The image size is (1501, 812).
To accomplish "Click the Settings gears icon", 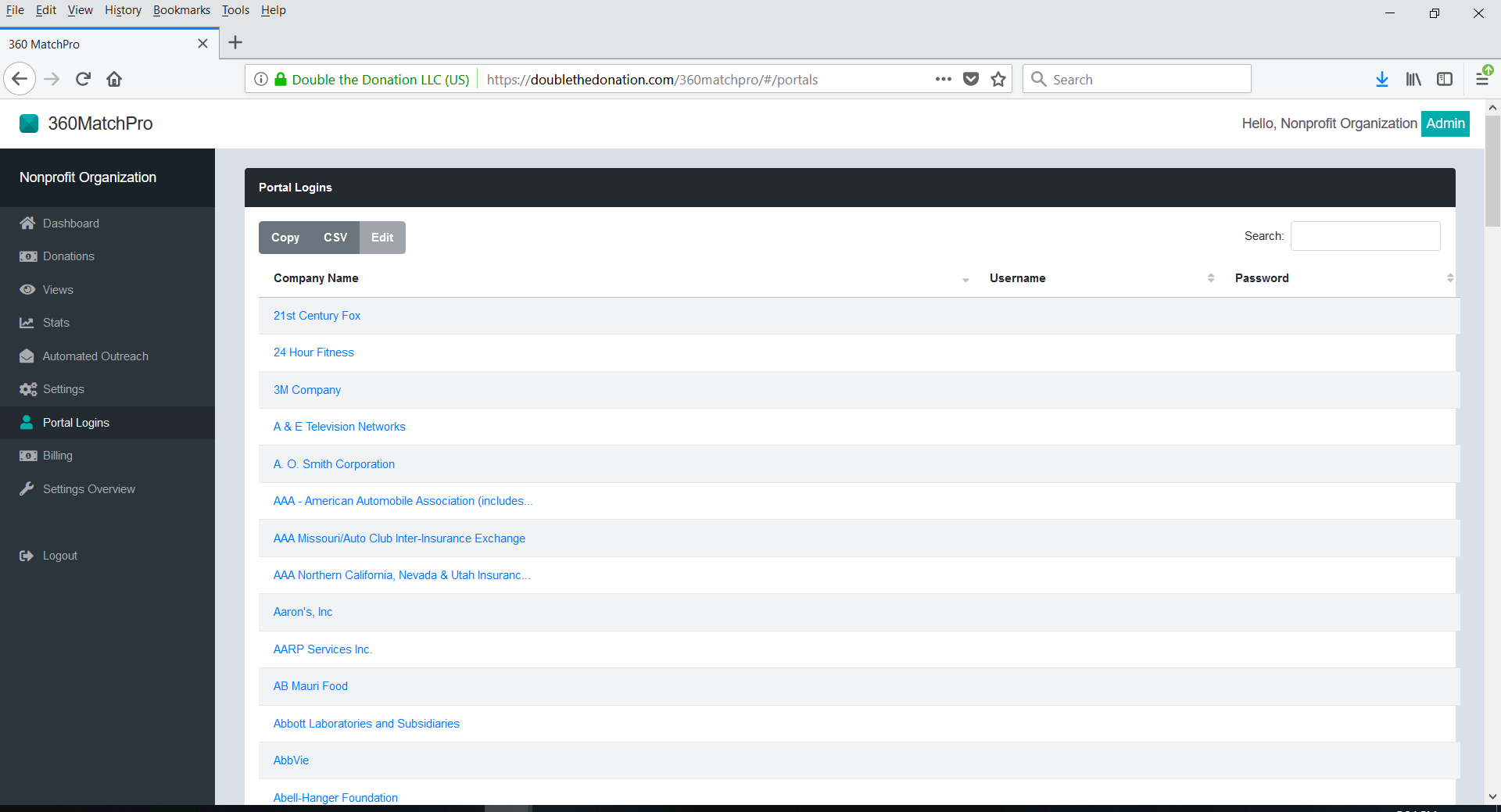I will 28,389.
